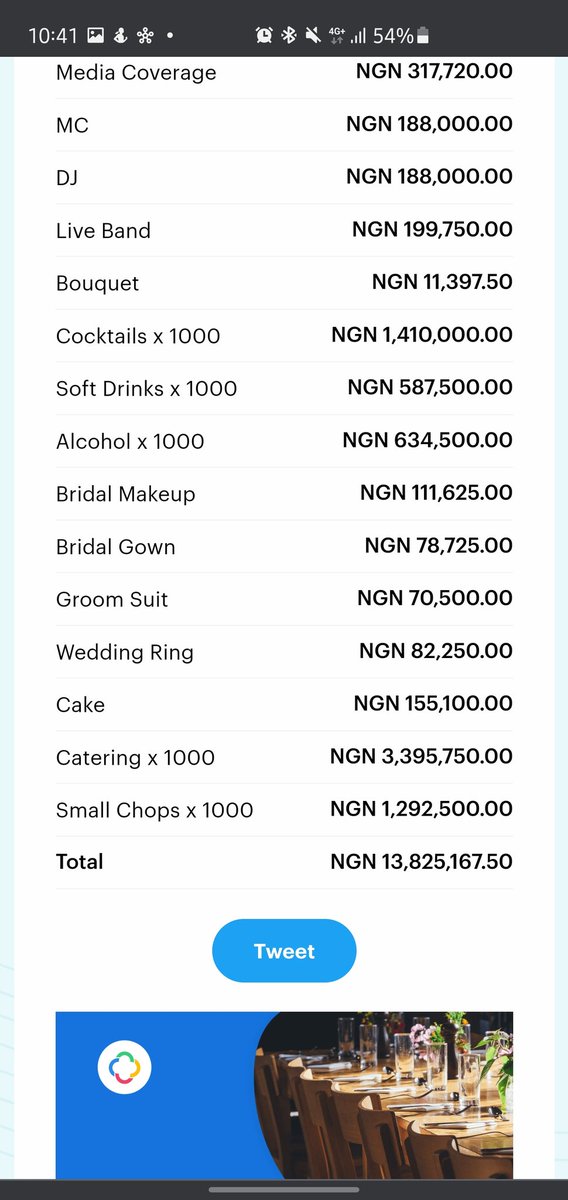Tap the colorful circular logo in banner
The width and height of the screenshot is (568, 1200).
click(124, 1067)
